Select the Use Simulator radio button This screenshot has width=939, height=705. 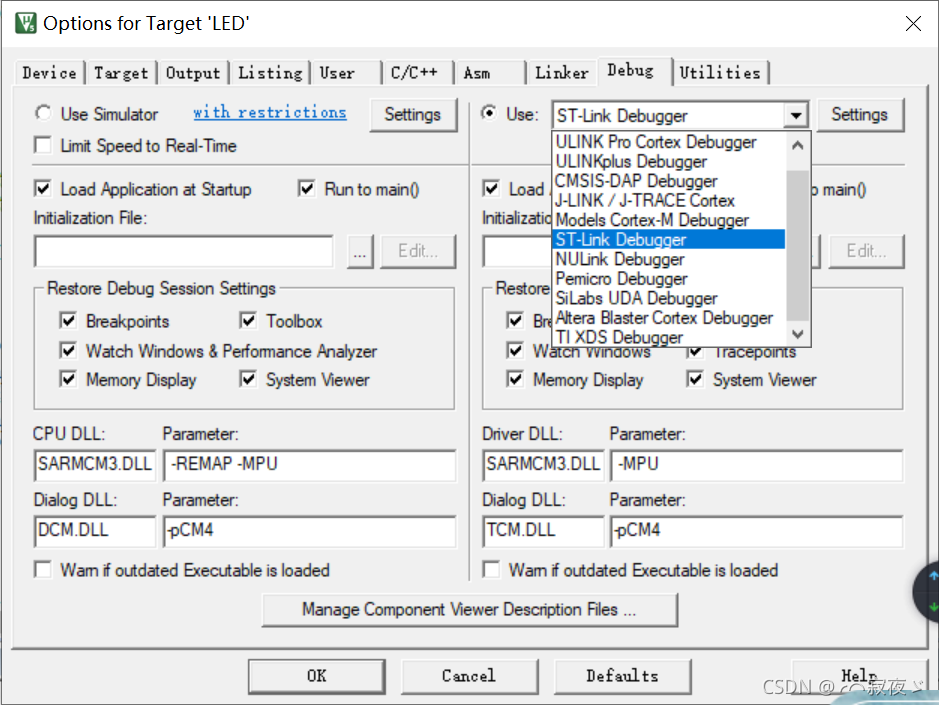43,113
